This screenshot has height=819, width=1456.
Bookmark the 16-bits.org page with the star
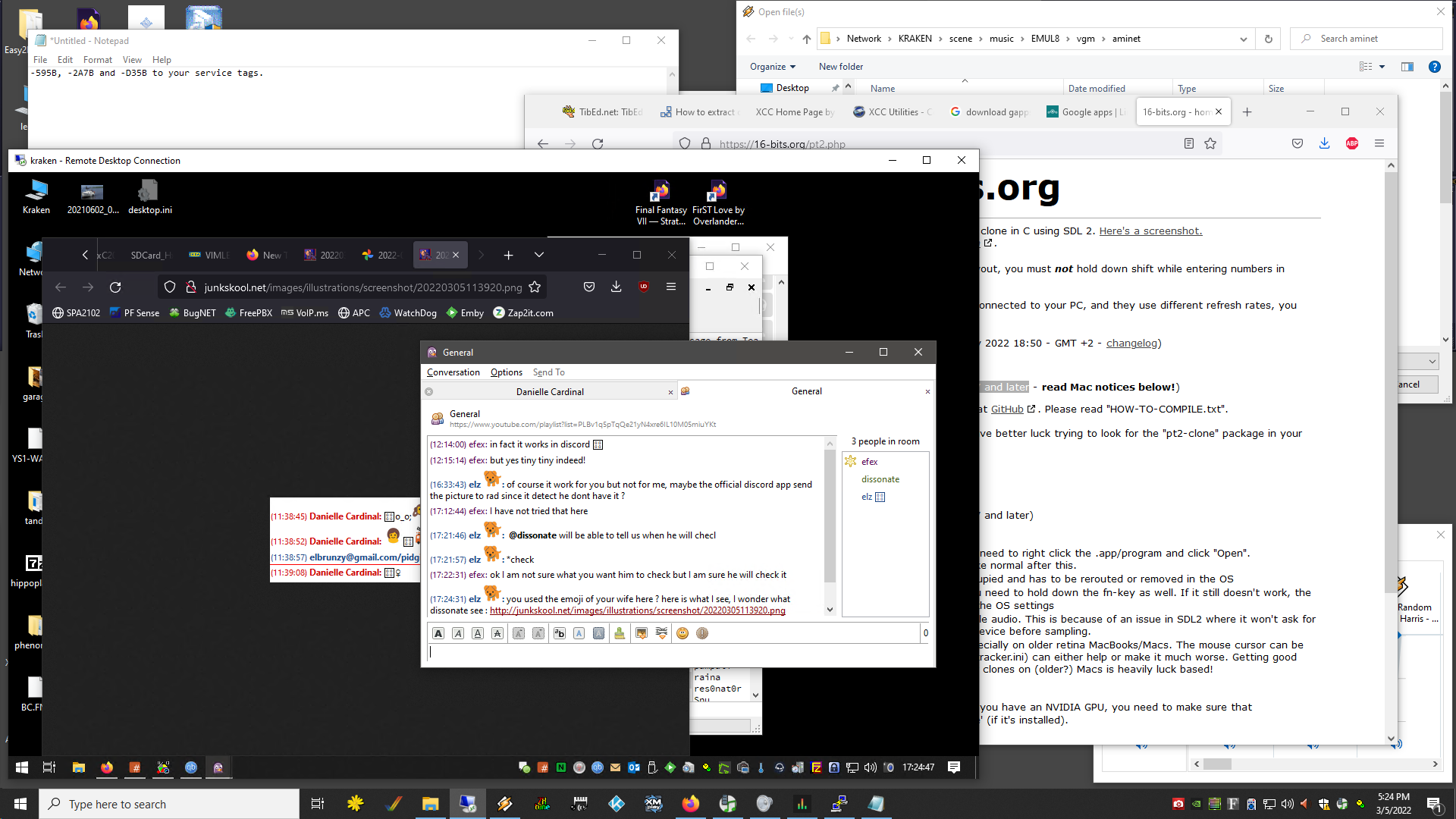click(1210, 144)
